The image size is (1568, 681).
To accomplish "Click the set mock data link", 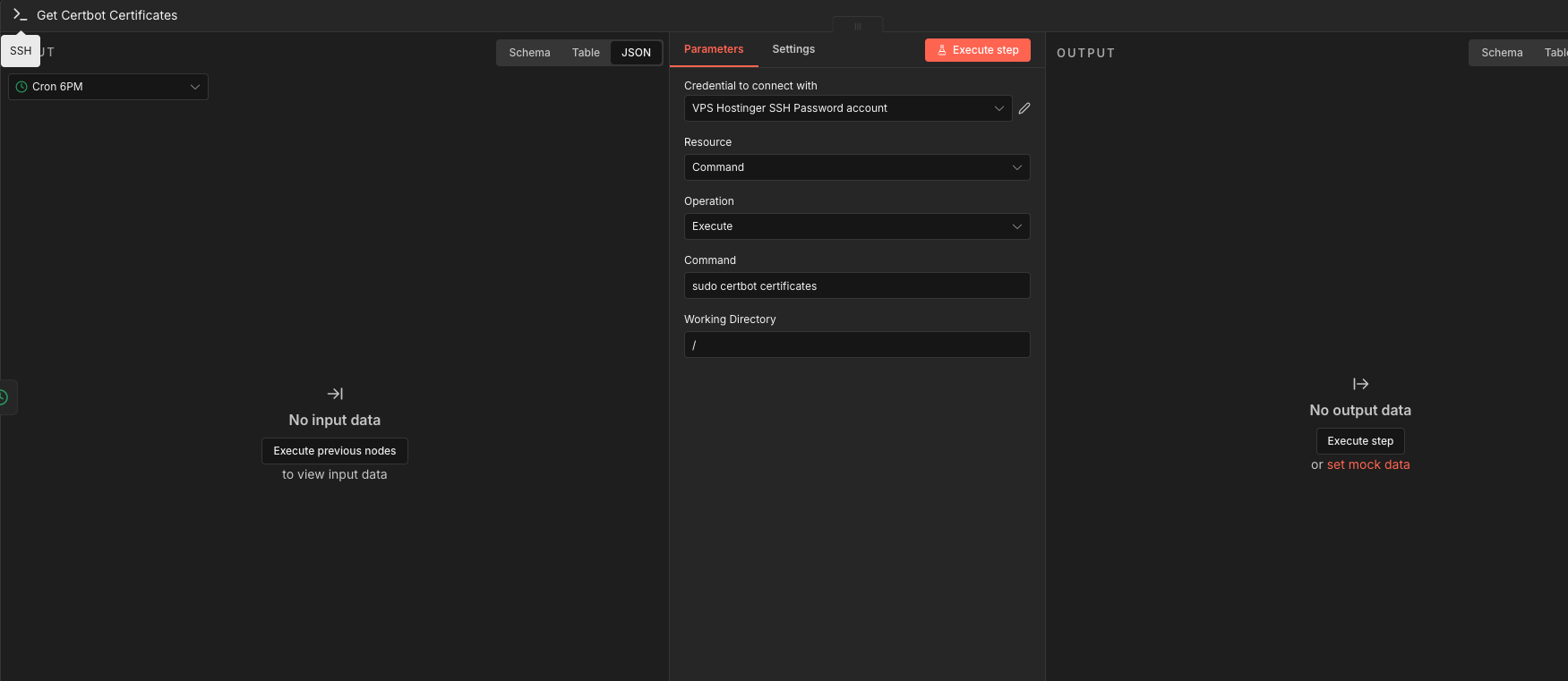I will 1368,464.
